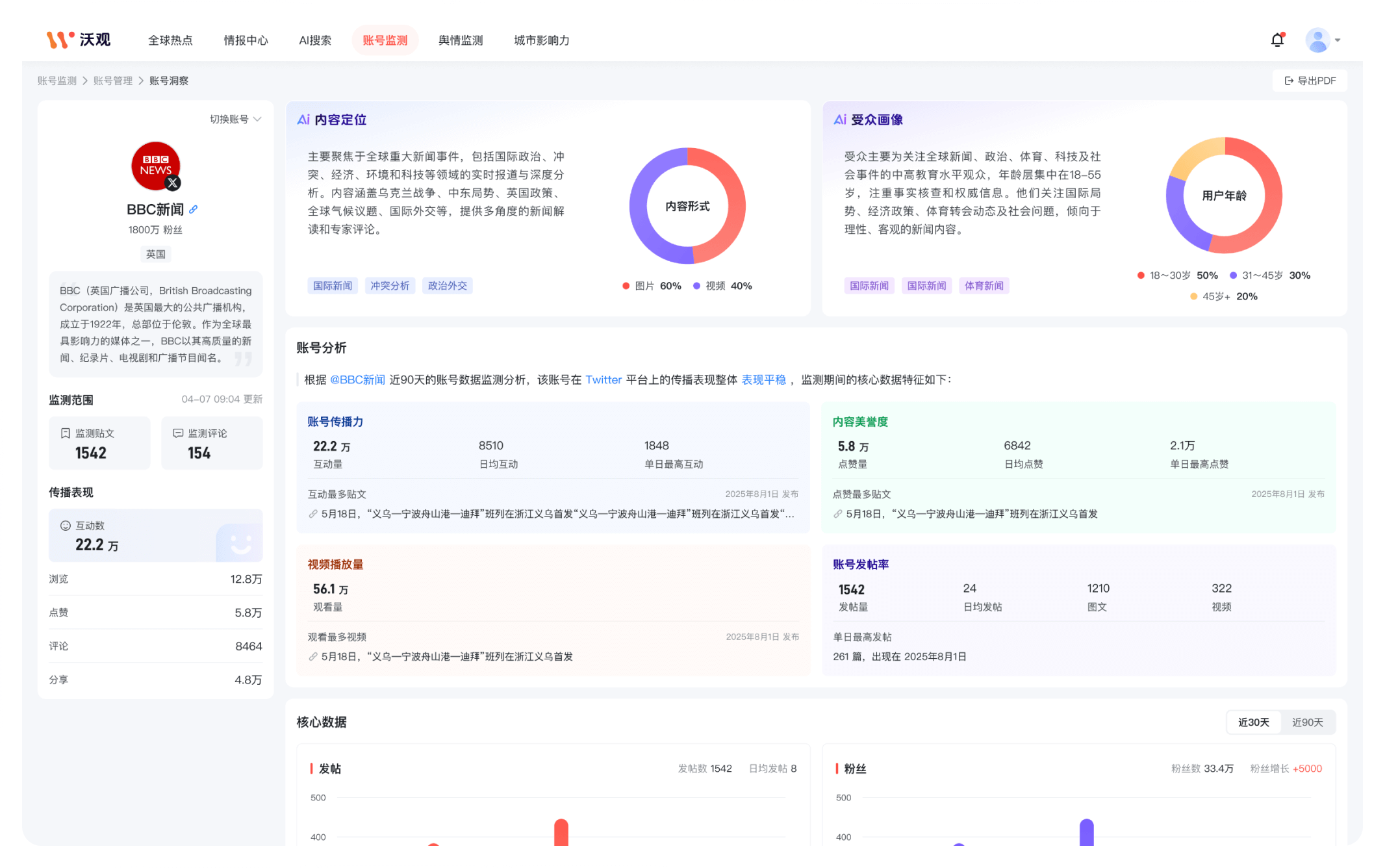Click the 英国 country tag
This screenshot has width=1385, height=868.
click(156, 254)
